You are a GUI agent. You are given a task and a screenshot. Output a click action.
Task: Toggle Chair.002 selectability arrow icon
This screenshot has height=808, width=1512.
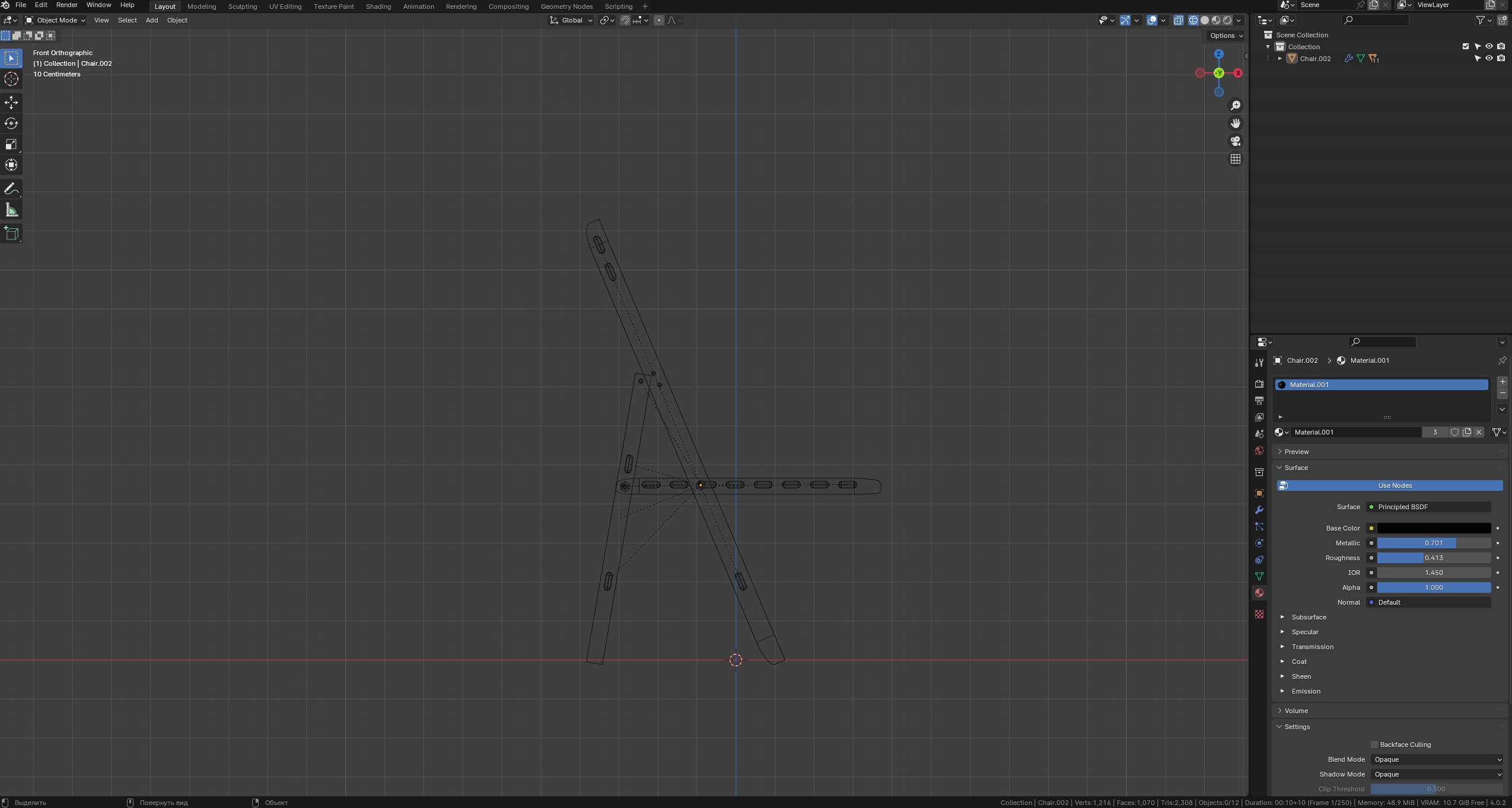click(x=1478, y=58)
